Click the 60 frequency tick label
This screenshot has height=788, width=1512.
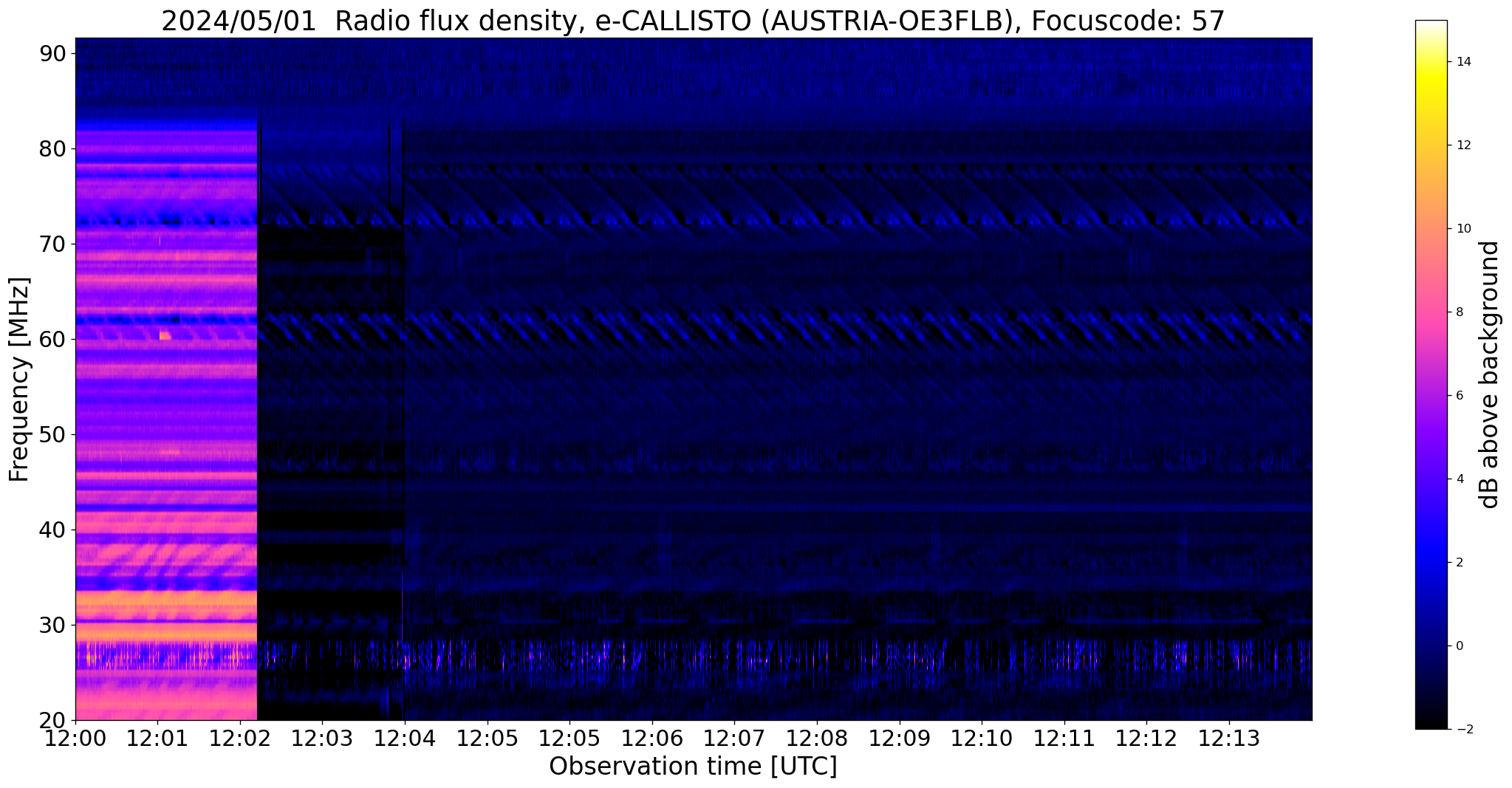53,339
